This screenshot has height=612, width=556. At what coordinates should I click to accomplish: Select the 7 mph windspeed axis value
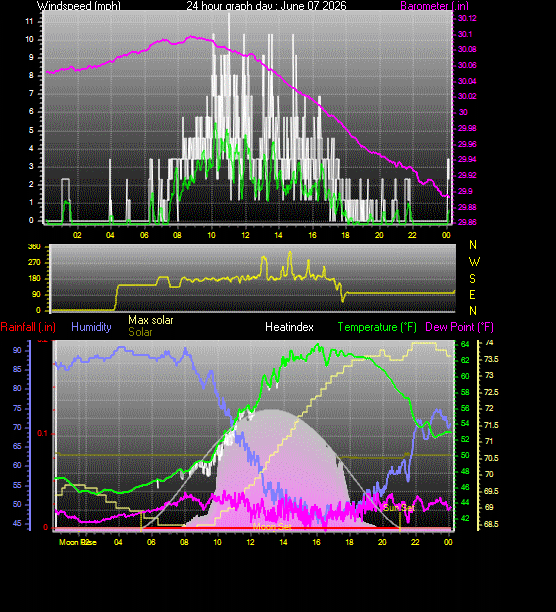31,93
